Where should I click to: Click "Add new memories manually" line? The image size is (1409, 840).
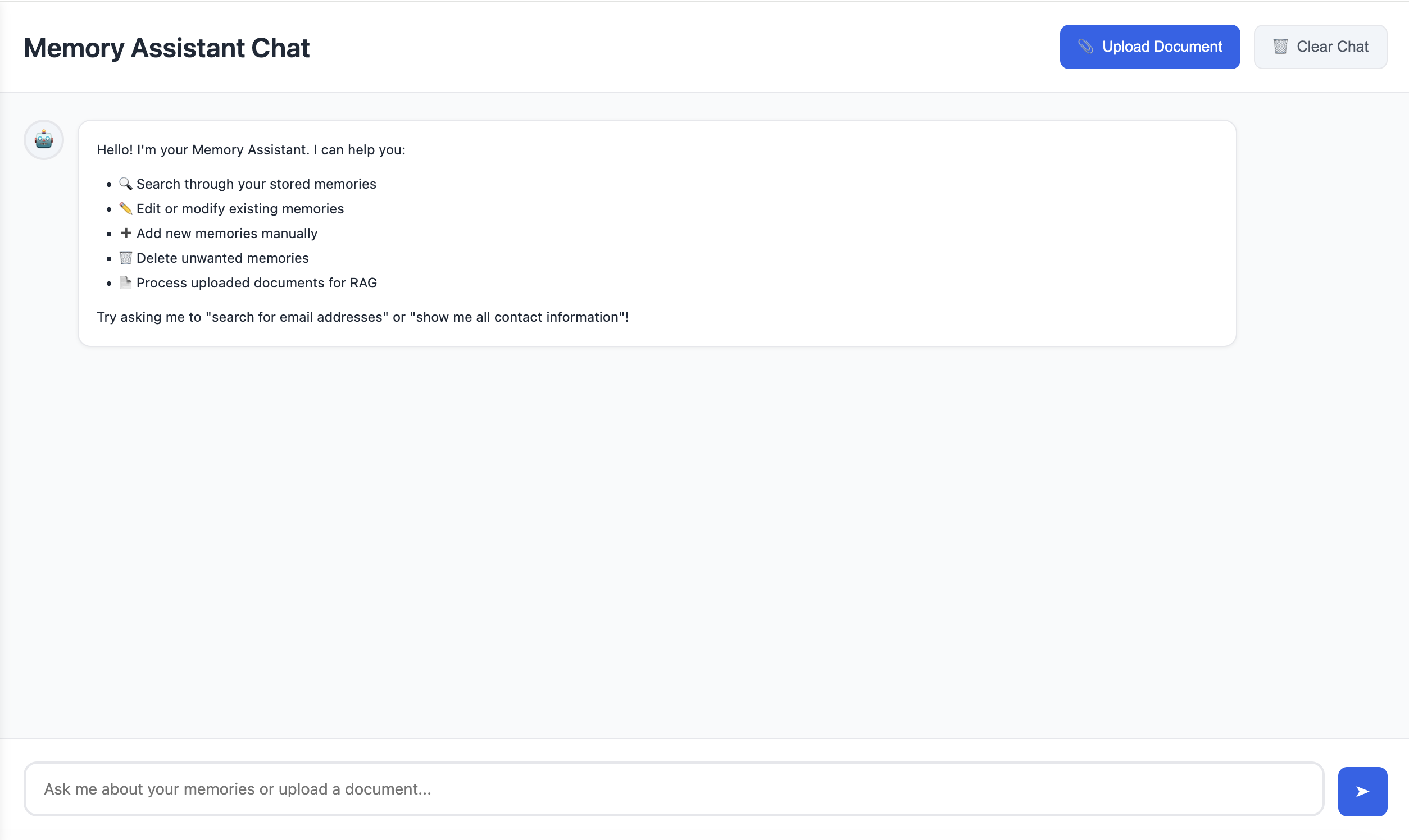[x=226, y=233]
